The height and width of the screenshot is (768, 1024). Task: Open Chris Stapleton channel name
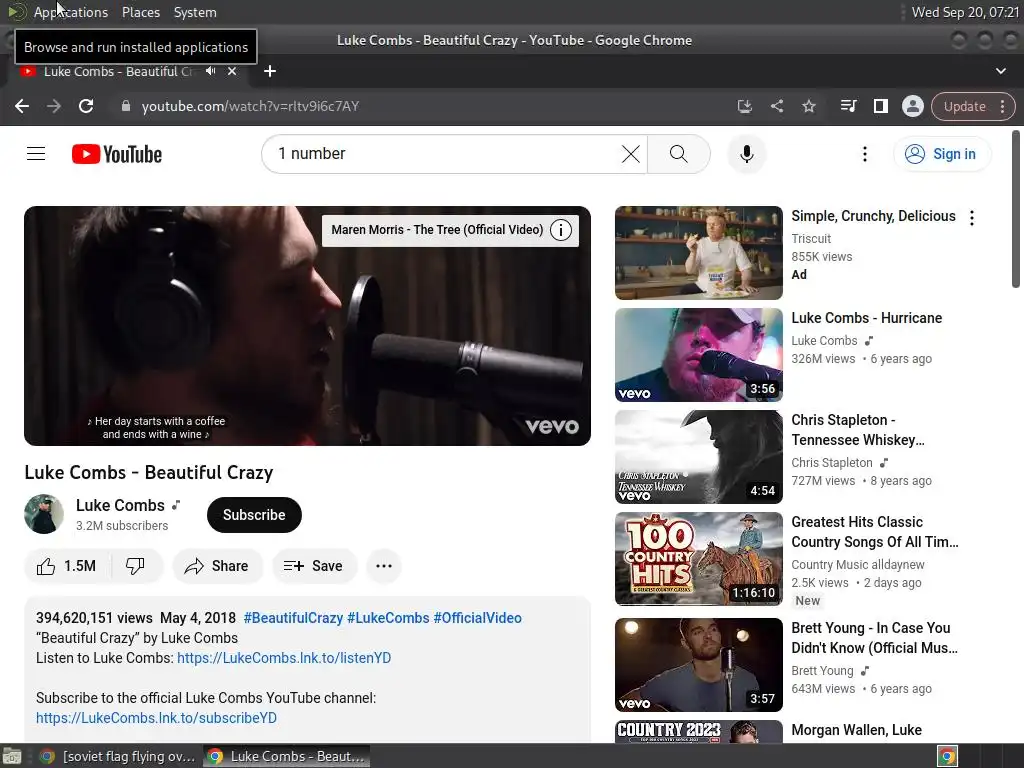(x=832, y=462)
